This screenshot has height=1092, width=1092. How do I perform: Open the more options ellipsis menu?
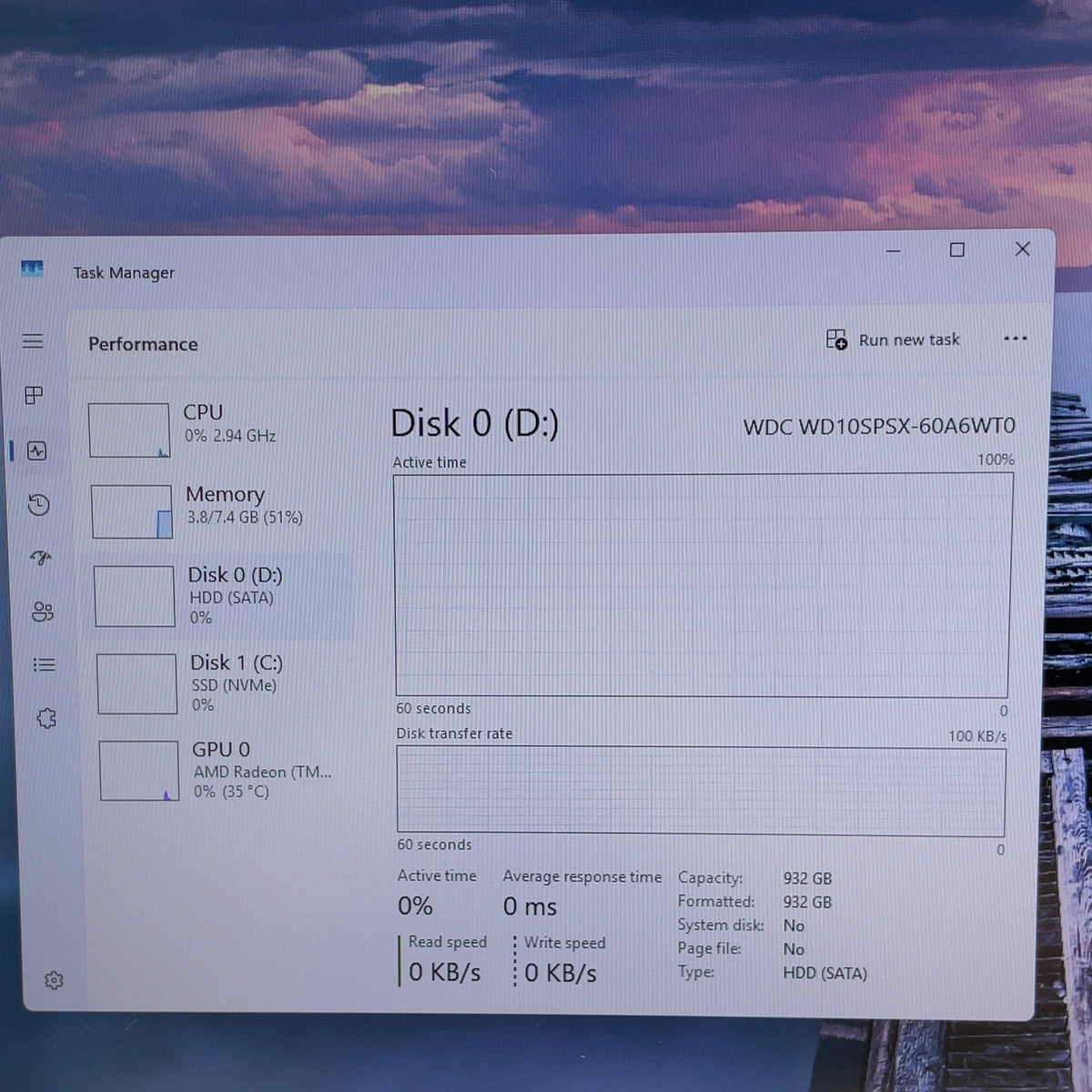(1016, 339)
